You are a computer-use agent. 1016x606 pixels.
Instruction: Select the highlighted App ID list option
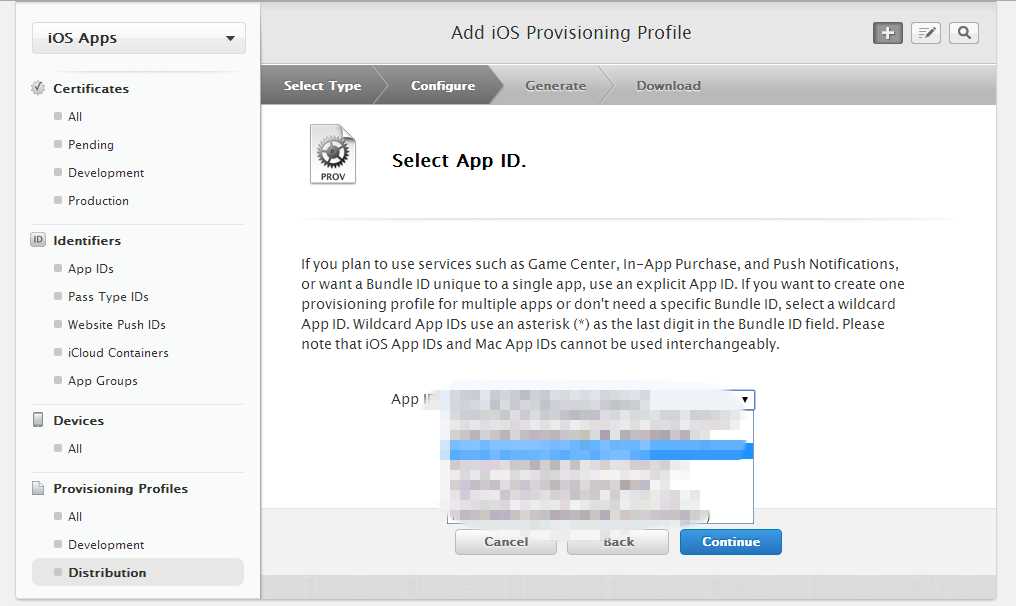600,450
